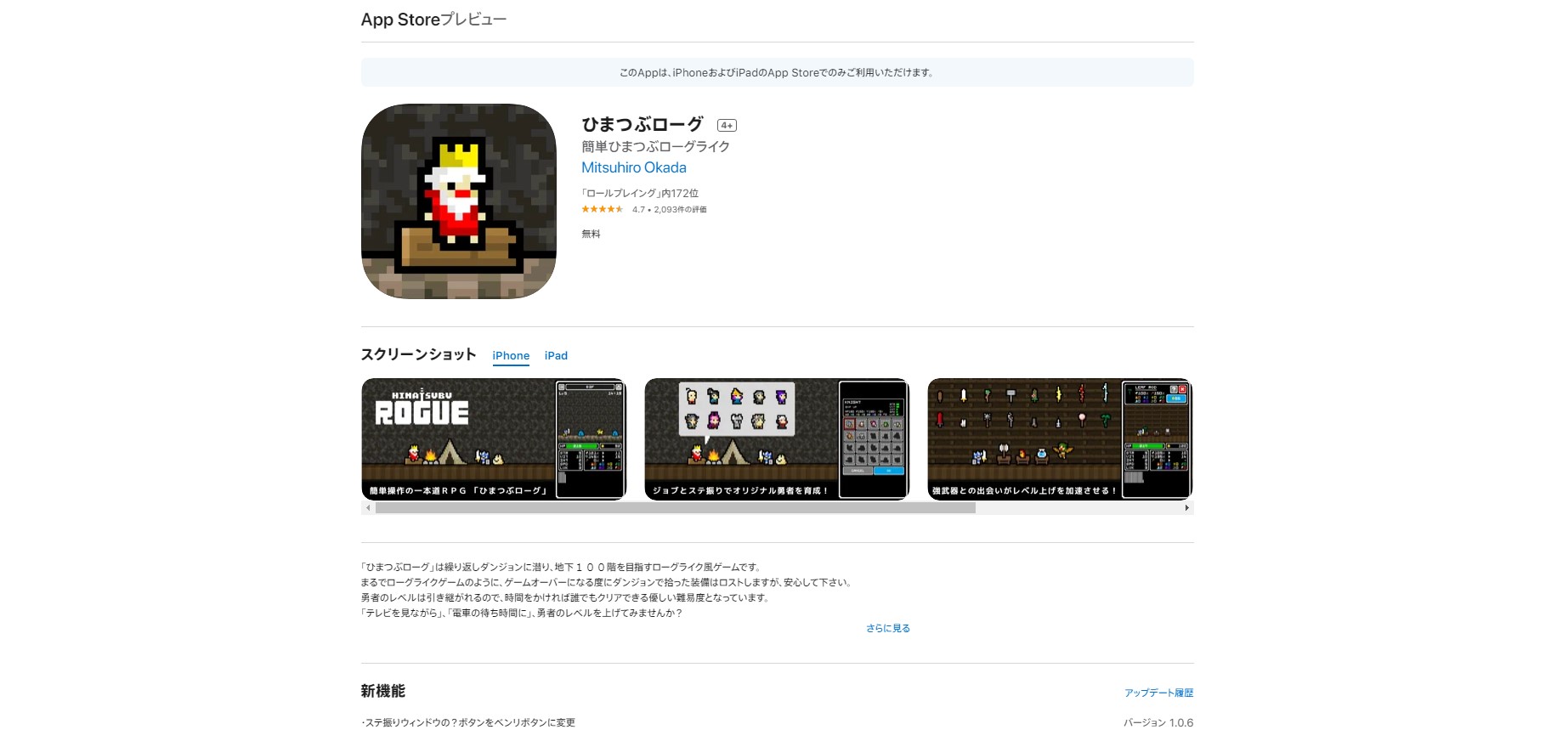Switch to the iPad screenshots tab
The width and height of the screenshot is (1568, 741).
pos(556,356)
